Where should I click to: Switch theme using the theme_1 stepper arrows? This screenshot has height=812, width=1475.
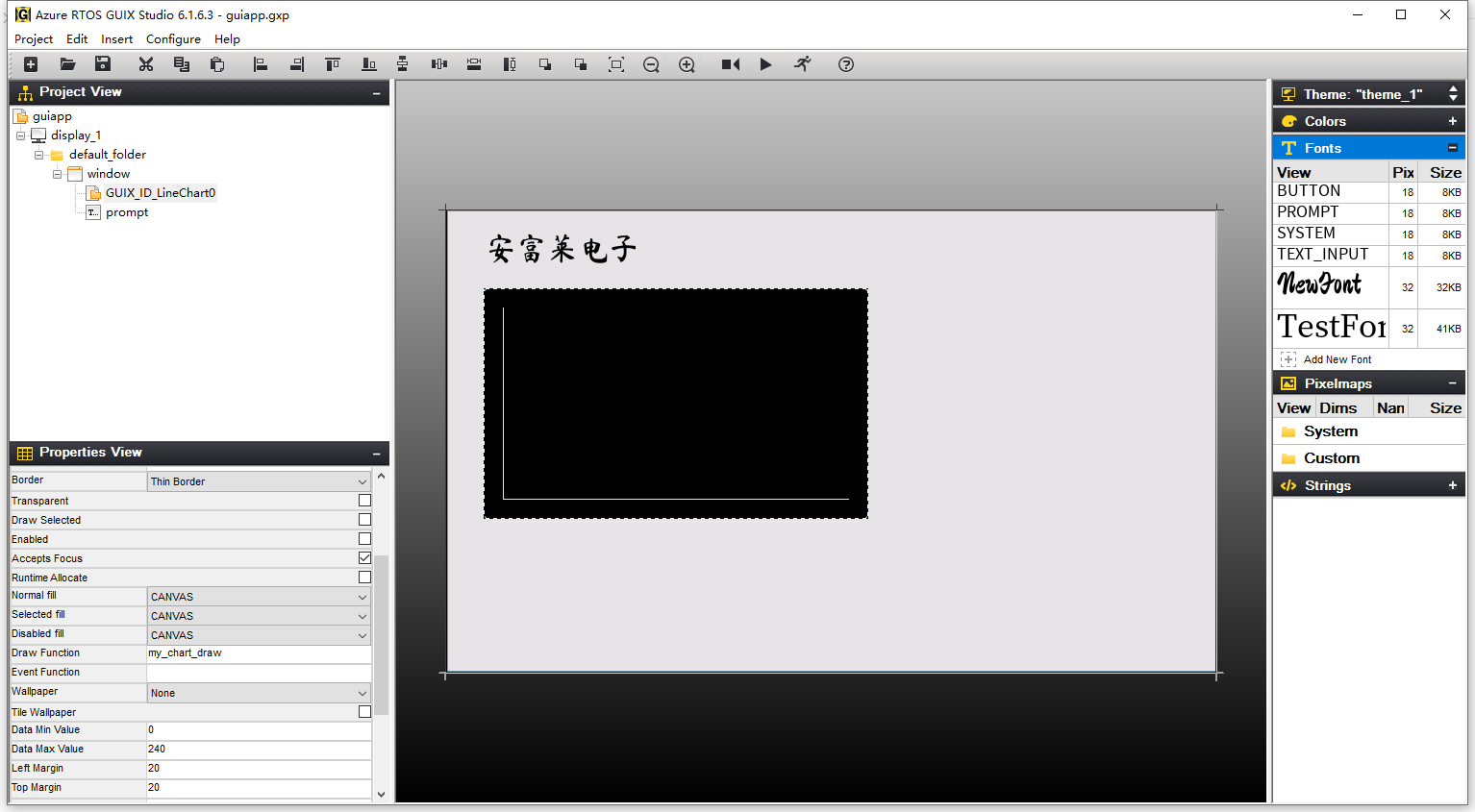click(1453, 94)
